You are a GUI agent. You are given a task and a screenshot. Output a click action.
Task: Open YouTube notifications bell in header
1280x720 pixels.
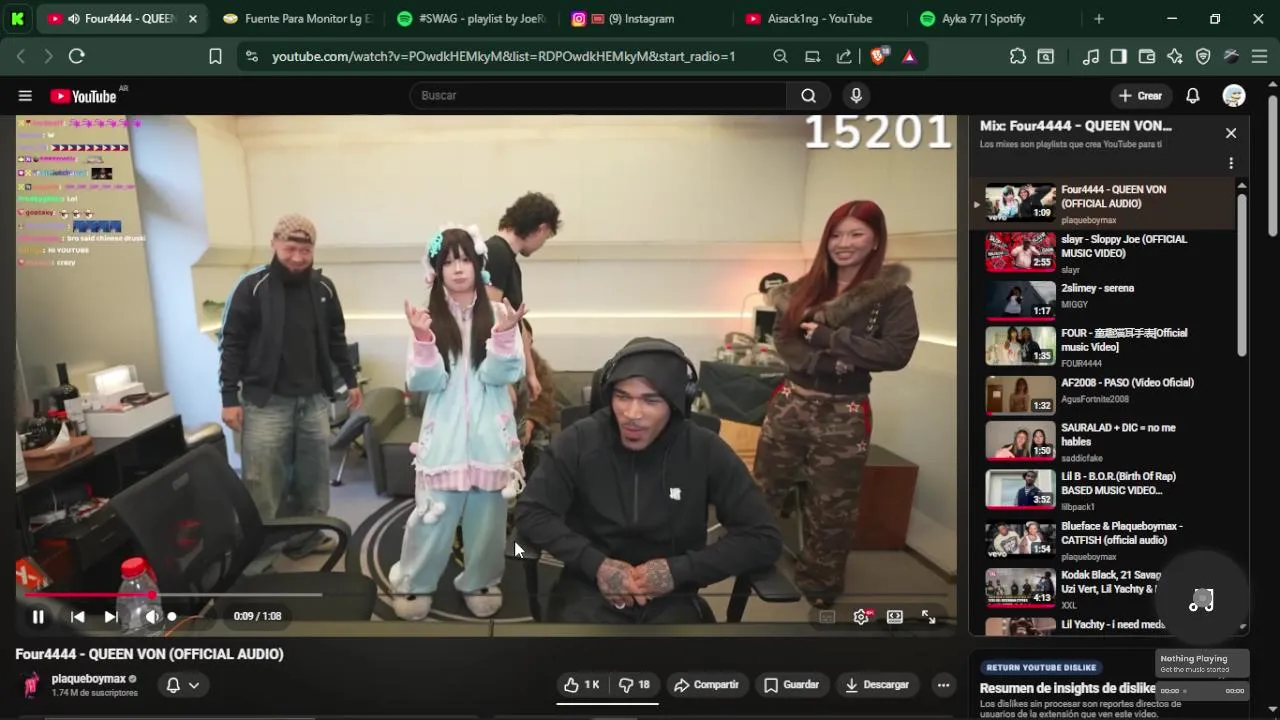click(x=1193, y=96)
